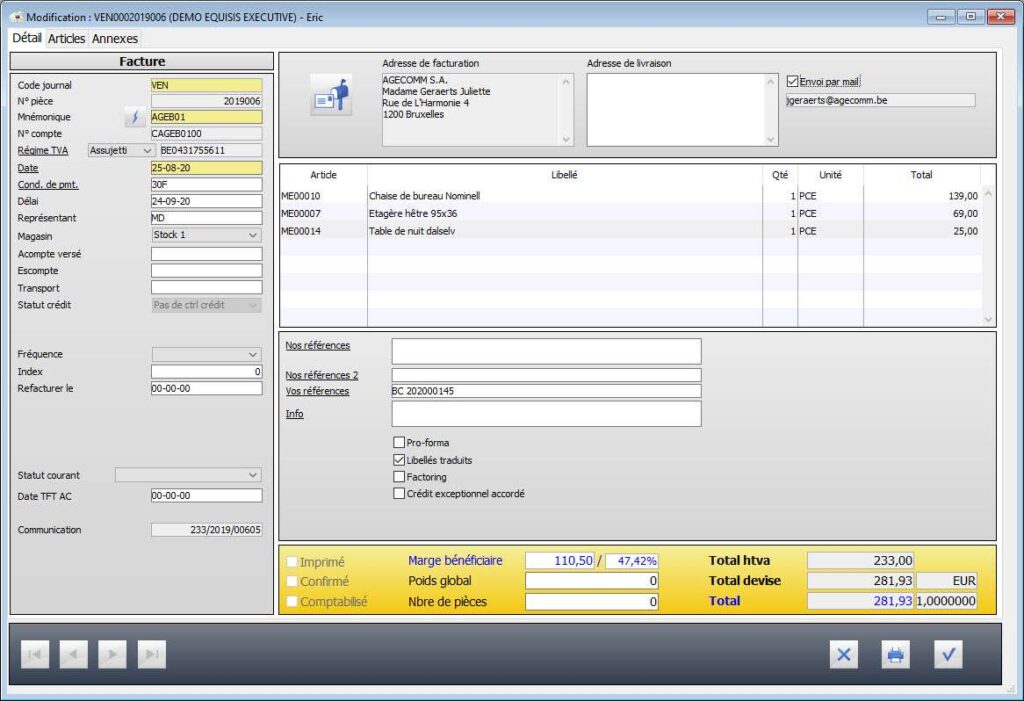
Task: Open the Régime TVA dropdown showing Assujetti
Action: [x=146, y=150]
